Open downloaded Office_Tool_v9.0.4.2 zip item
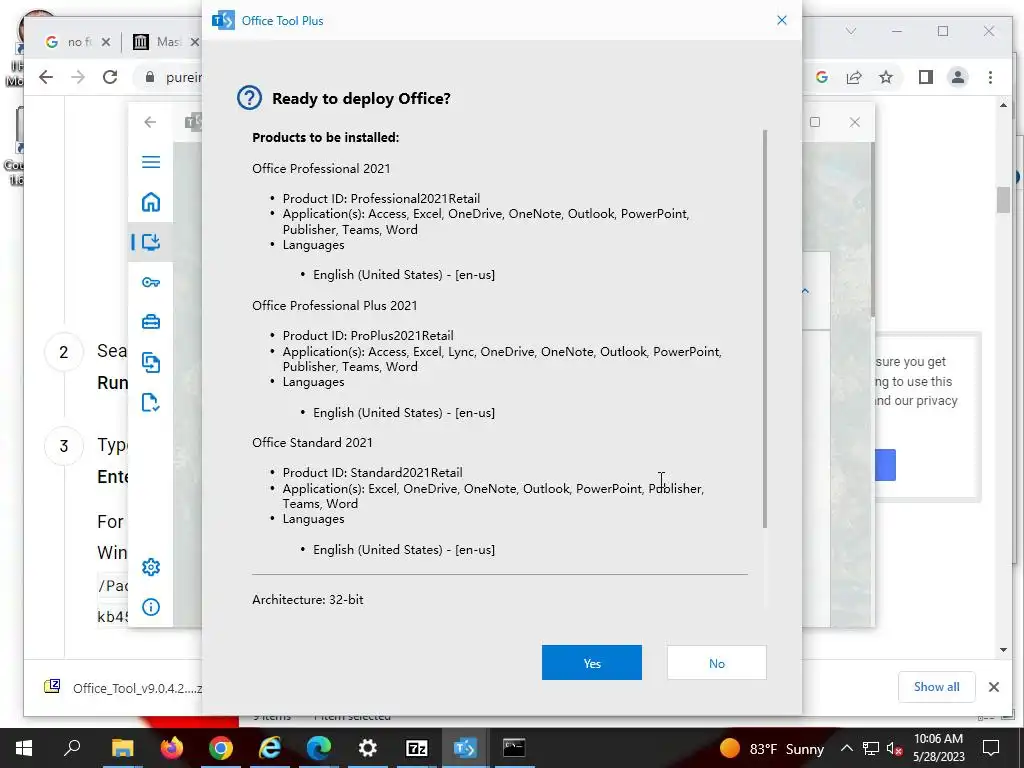1024x768 pixels. point(124,688)
